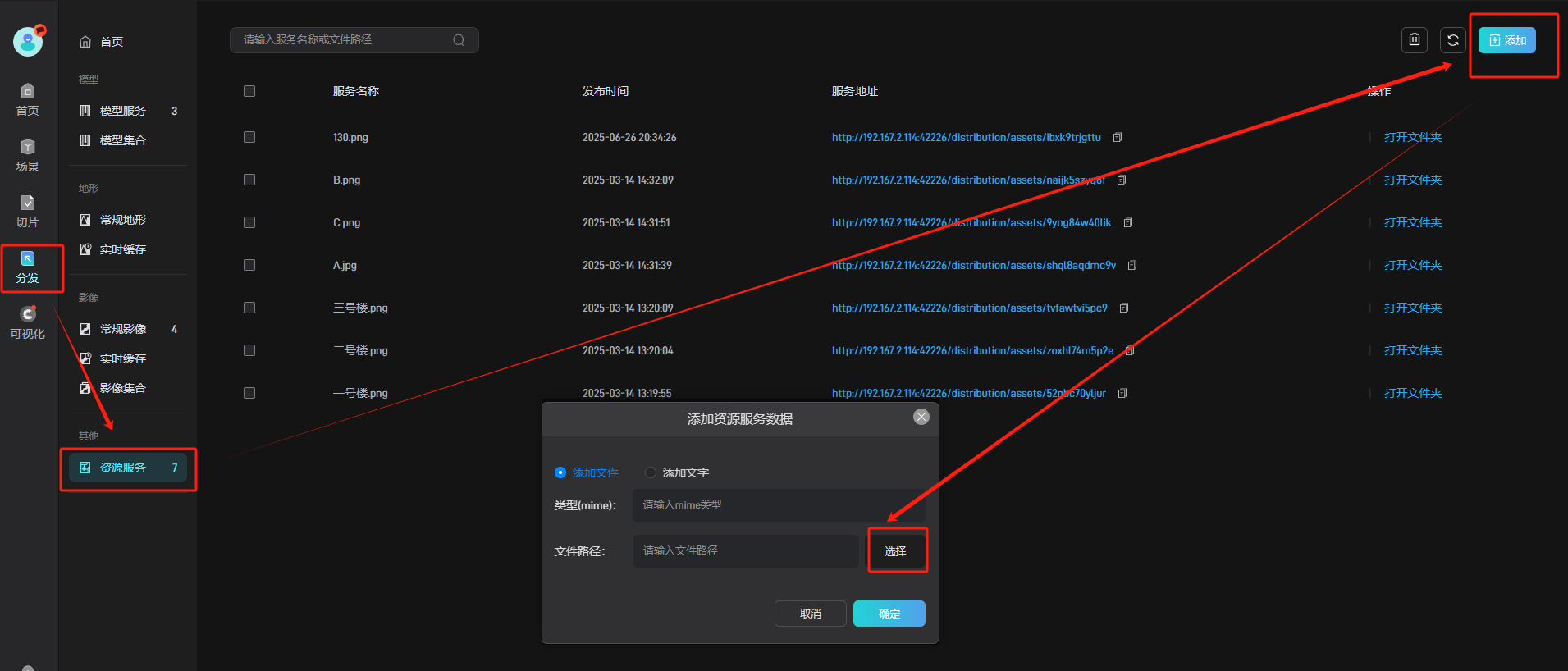Viewport: 1568px width, 671px height.
Task: Check the 一号楼.png row checkbox
Action: pos(249,393)
